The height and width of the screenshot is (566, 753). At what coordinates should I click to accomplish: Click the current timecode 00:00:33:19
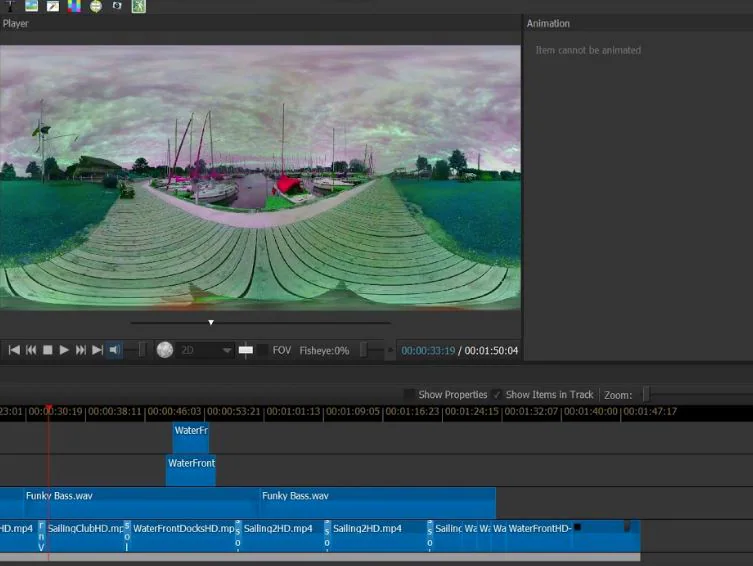tap(428, 351)
